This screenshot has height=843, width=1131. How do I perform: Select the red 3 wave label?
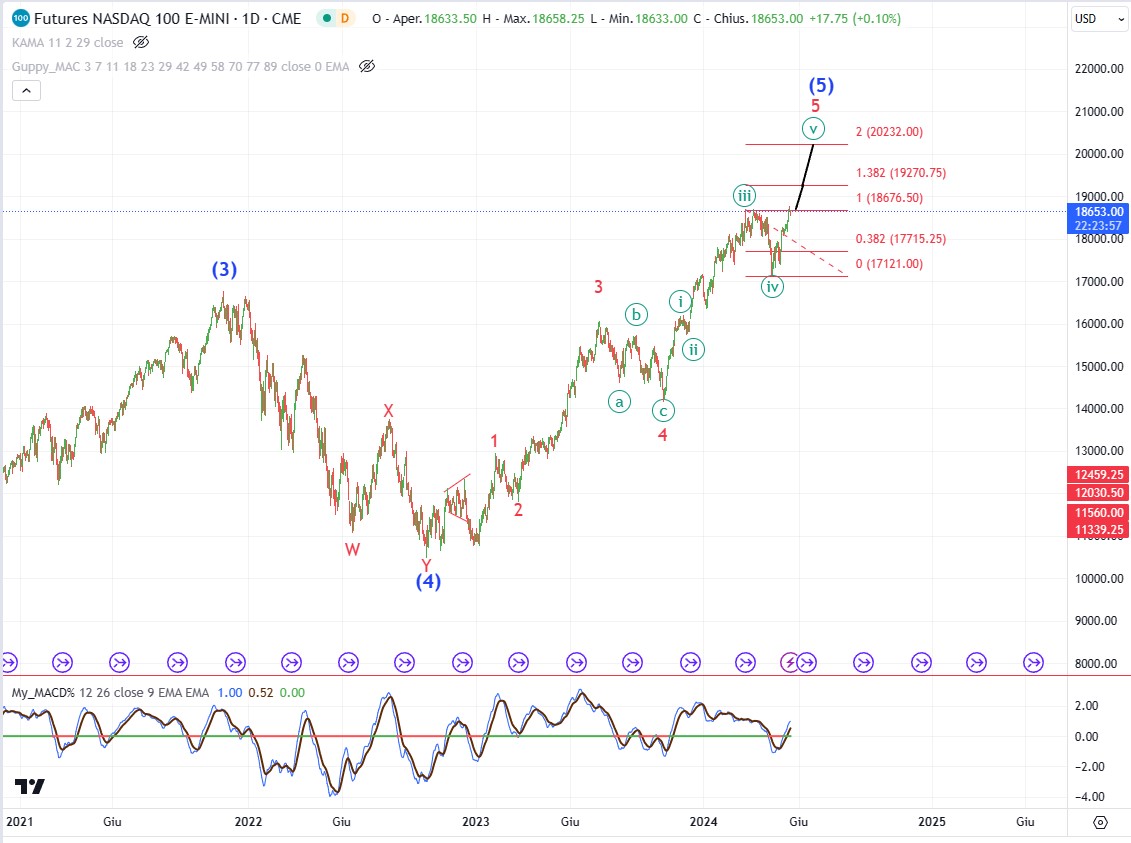click(598, 287)
